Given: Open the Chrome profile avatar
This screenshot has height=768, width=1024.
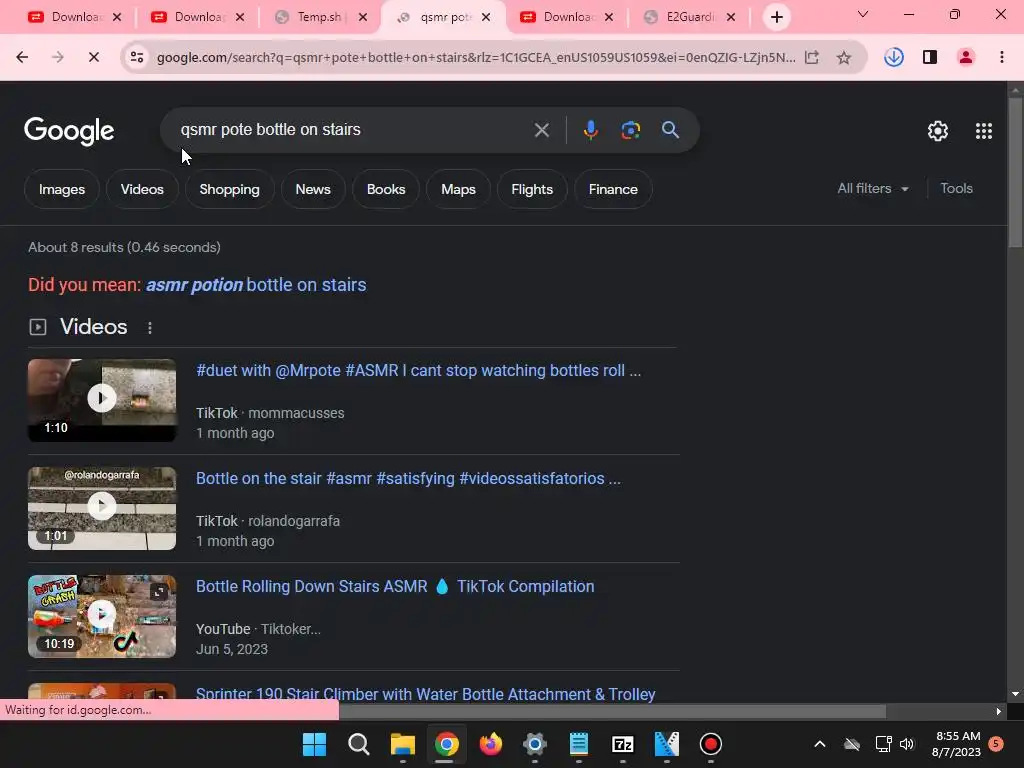Looking at the screenshot, I should click(x=966, y=57).
